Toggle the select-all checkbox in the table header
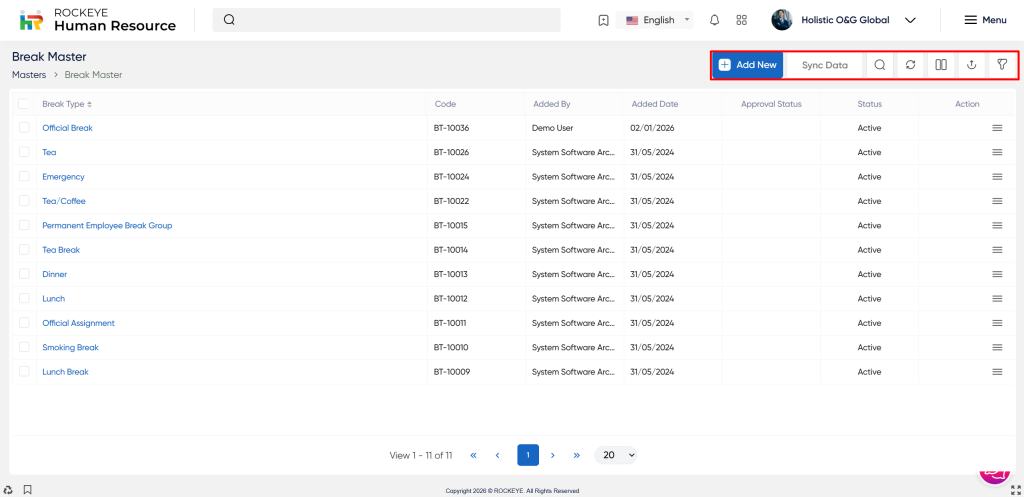Viewport: 1024px width, 497px height. coord(24,104)
